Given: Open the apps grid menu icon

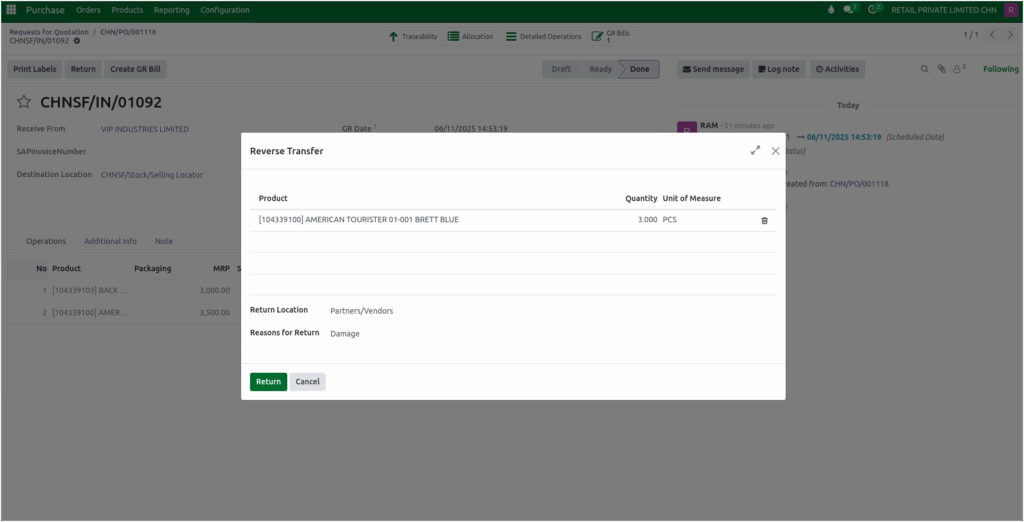Looking at the screenshot, I should coord(11,10).
